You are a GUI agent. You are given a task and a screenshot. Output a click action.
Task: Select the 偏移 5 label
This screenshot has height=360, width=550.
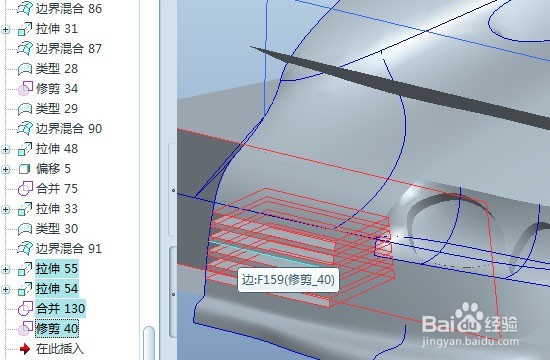click(53, 169)
